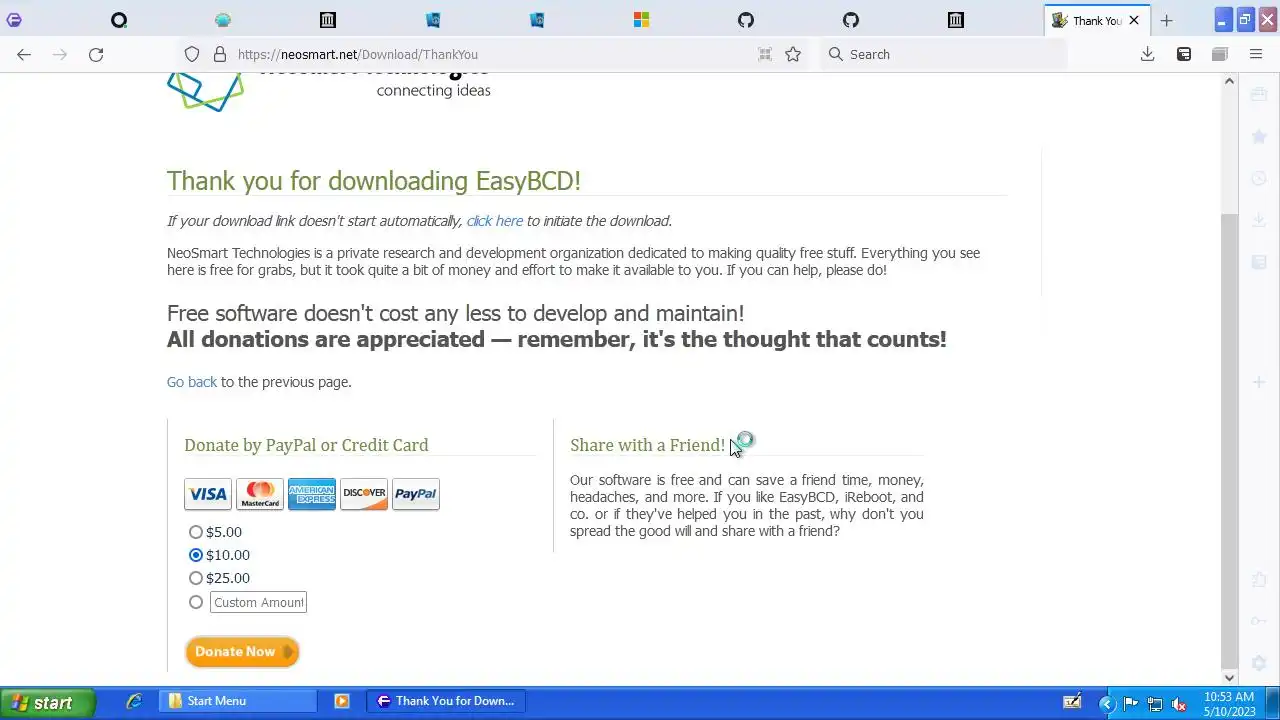Click the QR code icon in address bar
This screenshot has width=1280, height=720.
[765, 54]
